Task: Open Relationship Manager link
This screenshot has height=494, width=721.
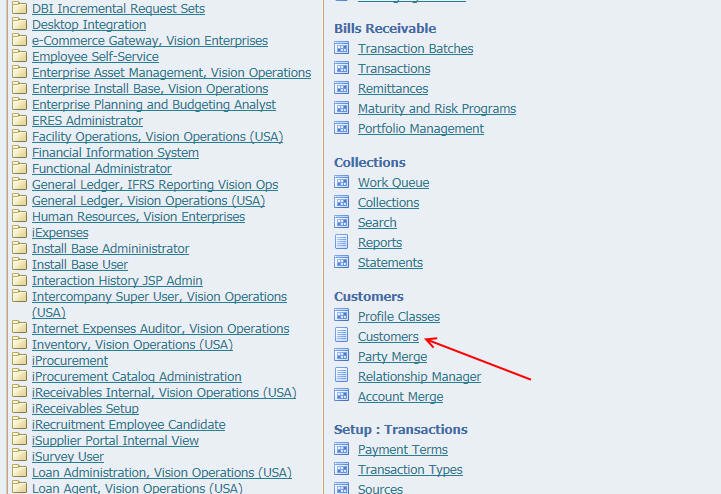Action: (x=419, y=377)
